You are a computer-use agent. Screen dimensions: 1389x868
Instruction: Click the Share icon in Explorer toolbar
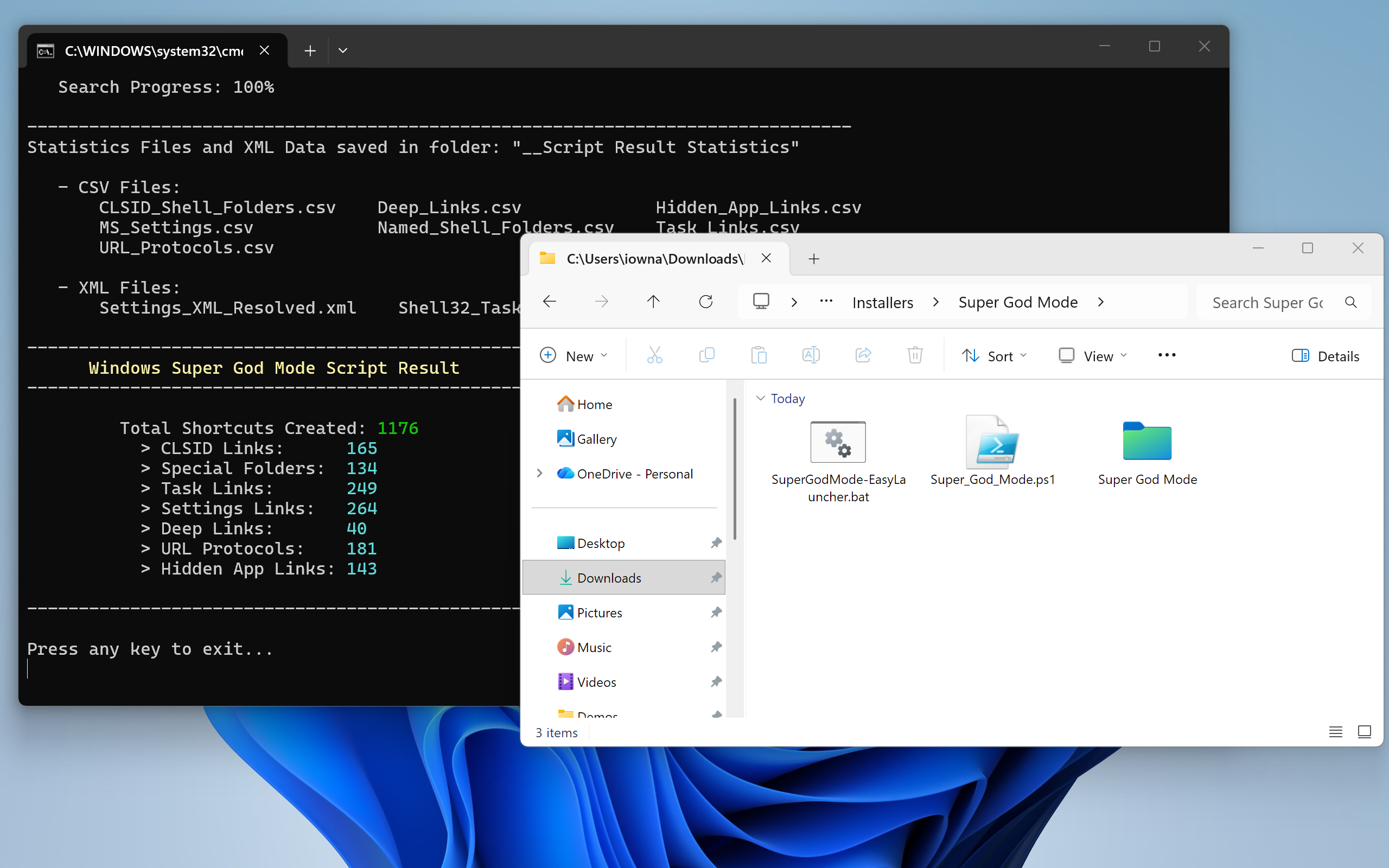pyautogui.click(x=863, y=355)
